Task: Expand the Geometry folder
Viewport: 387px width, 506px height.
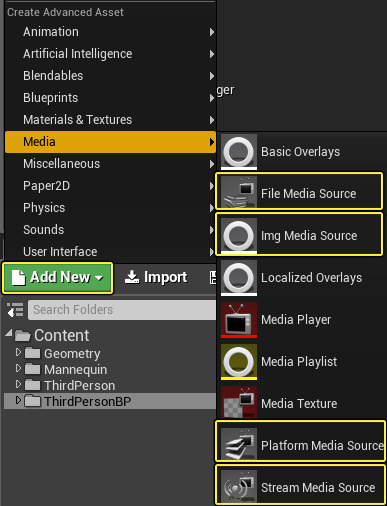Action: tap(18, 352)
